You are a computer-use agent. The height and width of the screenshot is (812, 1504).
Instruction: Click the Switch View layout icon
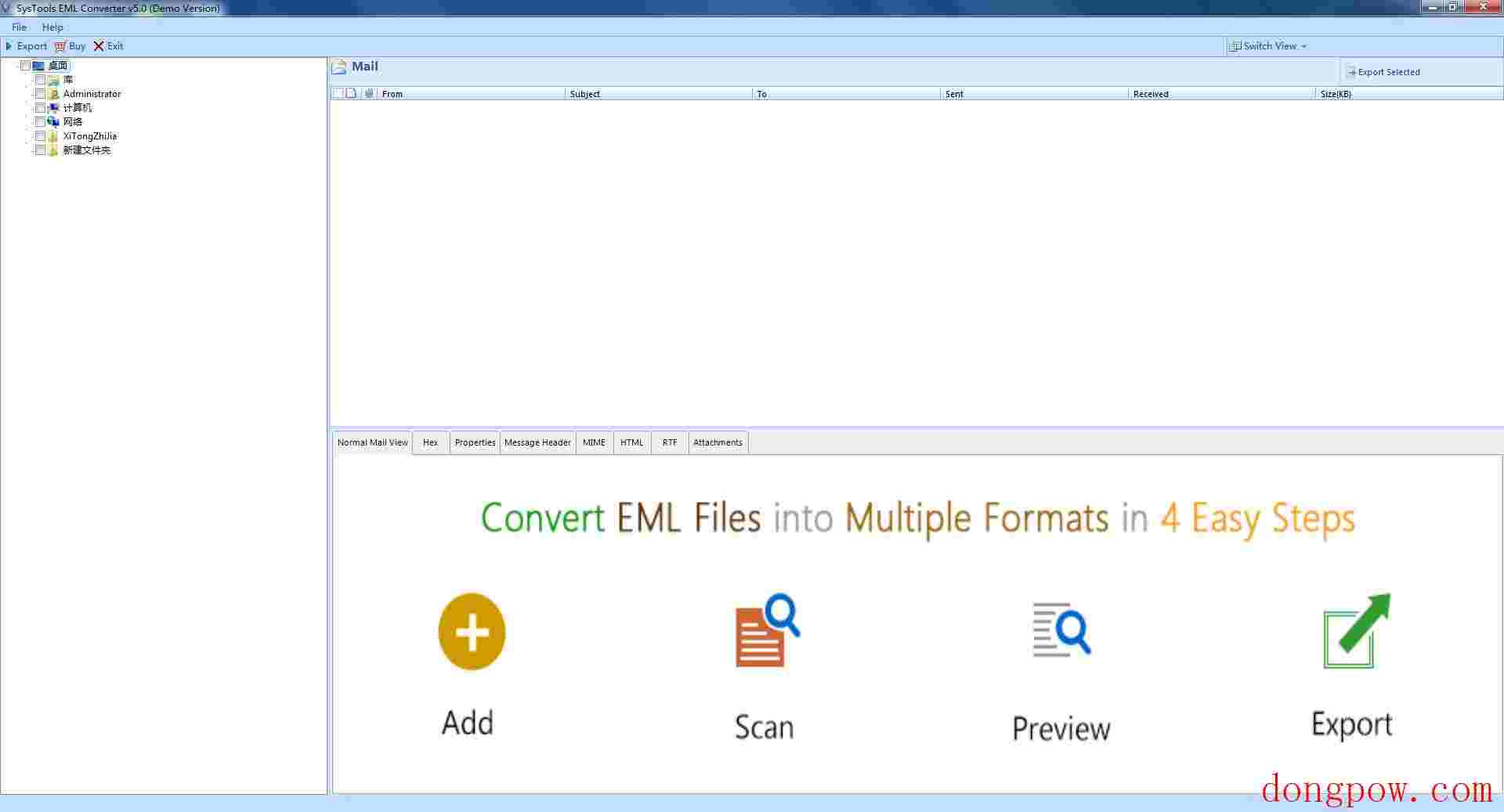click(1235, 46)
